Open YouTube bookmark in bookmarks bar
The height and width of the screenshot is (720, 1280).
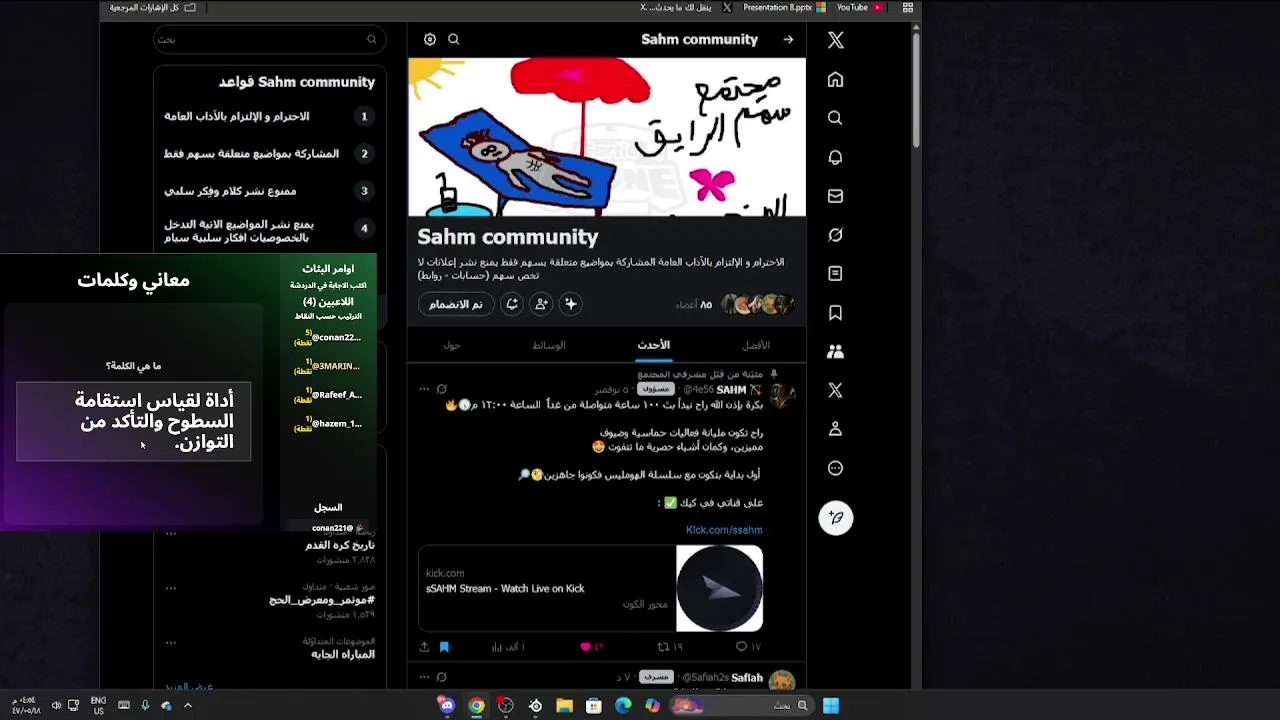[x=859, y=7]
